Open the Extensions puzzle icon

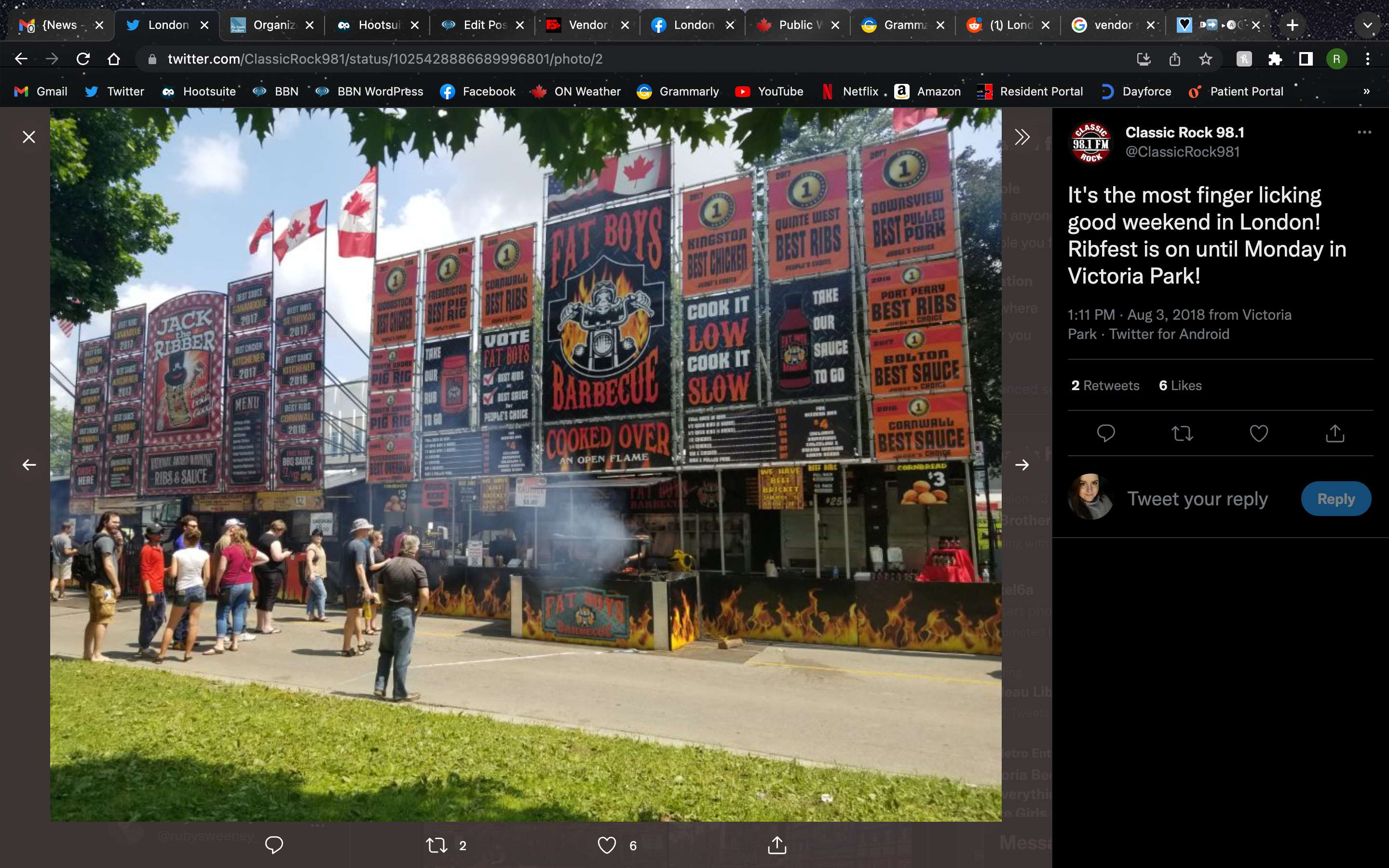(x=1275, y=58)
